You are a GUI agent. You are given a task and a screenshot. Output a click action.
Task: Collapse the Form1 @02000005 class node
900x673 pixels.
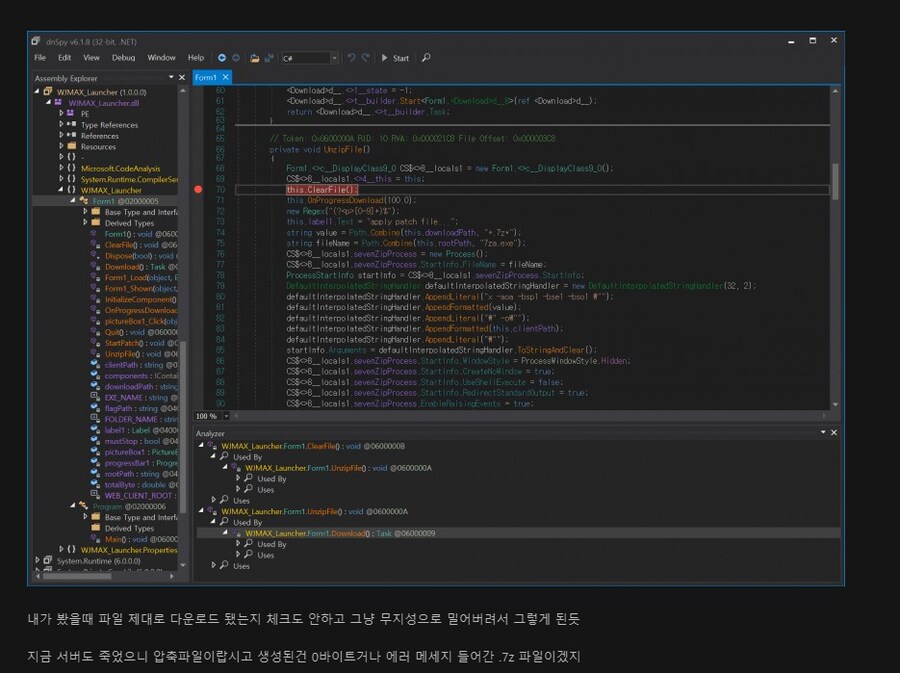pos(73,201)
